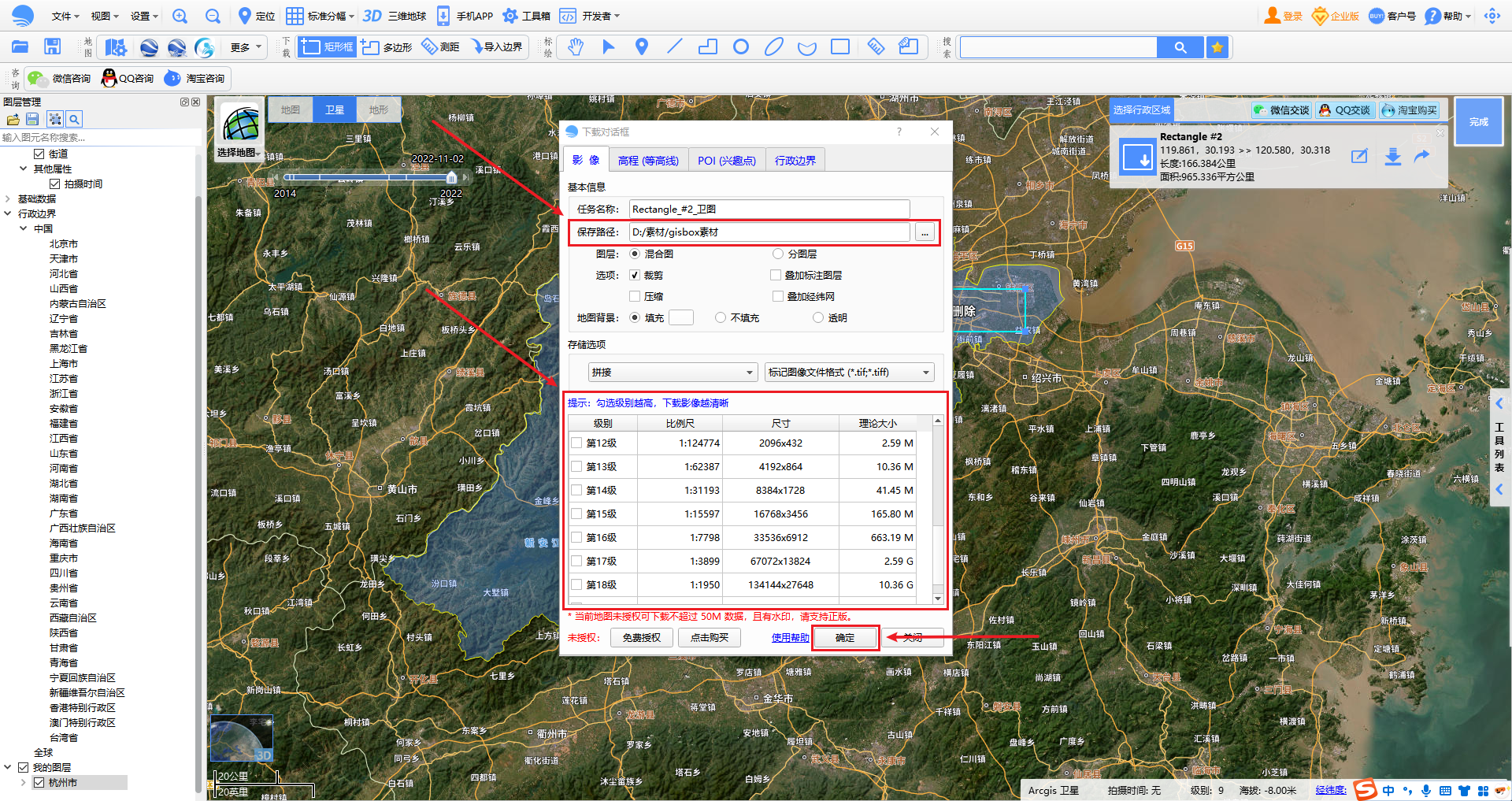Switch to the 高程 (等高线) tab

(648, 161)
